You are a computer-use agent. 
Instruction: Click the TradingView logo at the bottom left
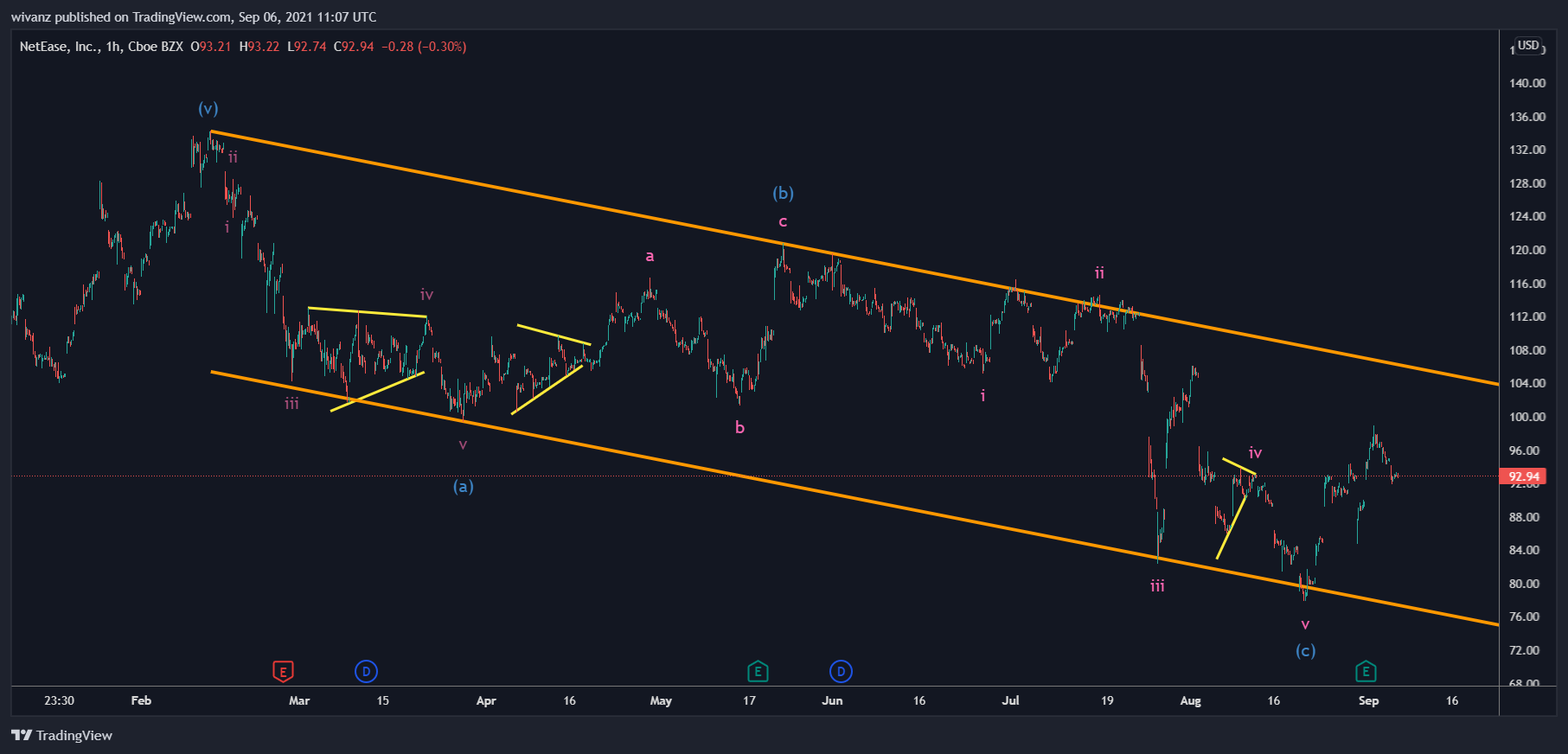tap(62, 735)
